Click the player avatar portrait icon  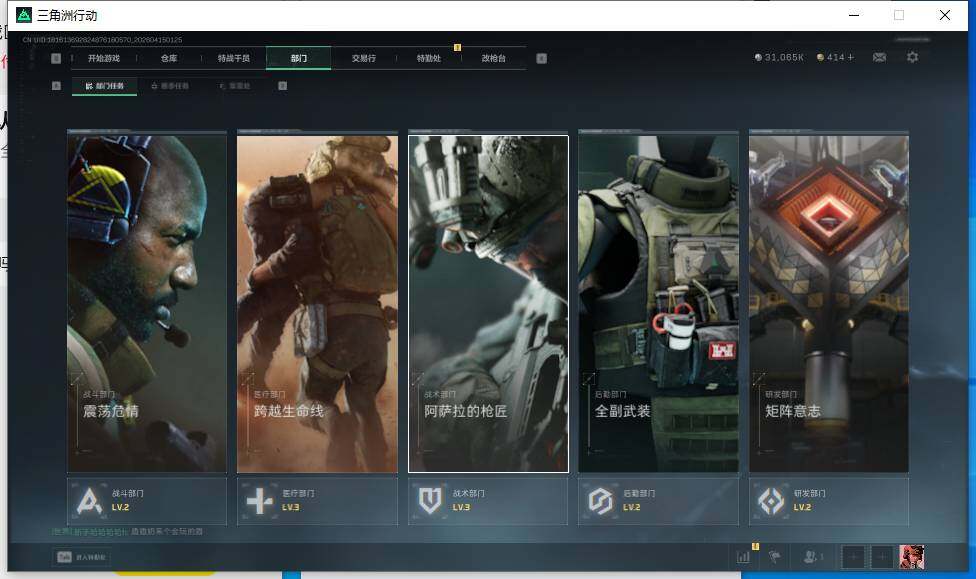point(911,557)
